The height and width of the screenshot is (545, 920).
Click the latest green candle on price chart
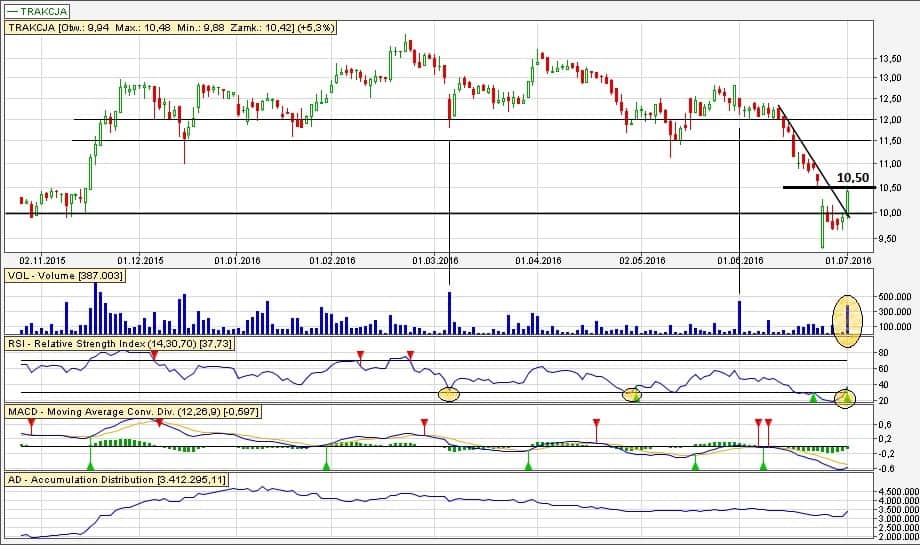[x=847, y=203]
